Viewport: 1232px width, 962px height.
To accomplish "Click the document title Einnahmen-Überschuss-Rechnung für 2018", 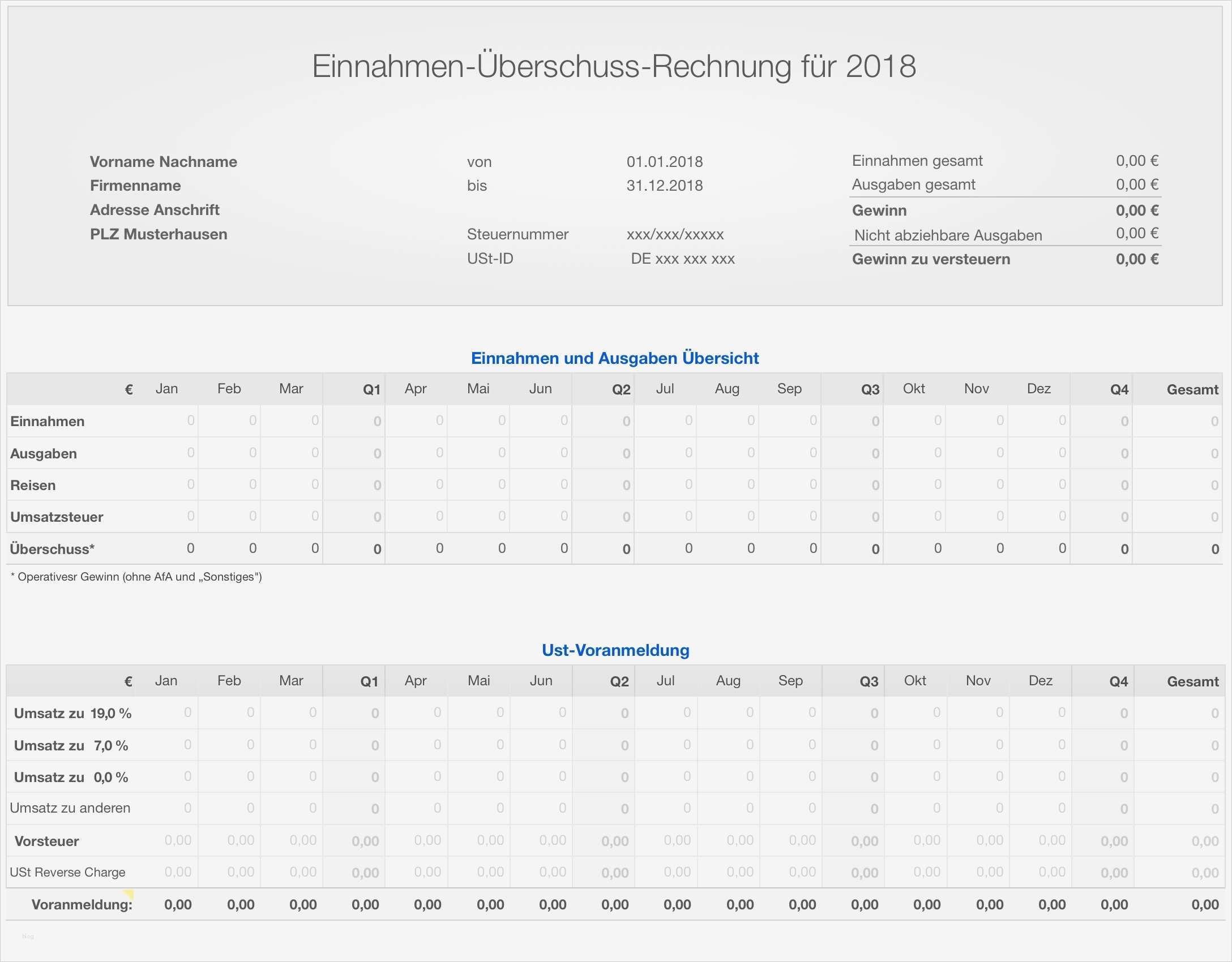I will pyautogui.click(x=614, y=67).
